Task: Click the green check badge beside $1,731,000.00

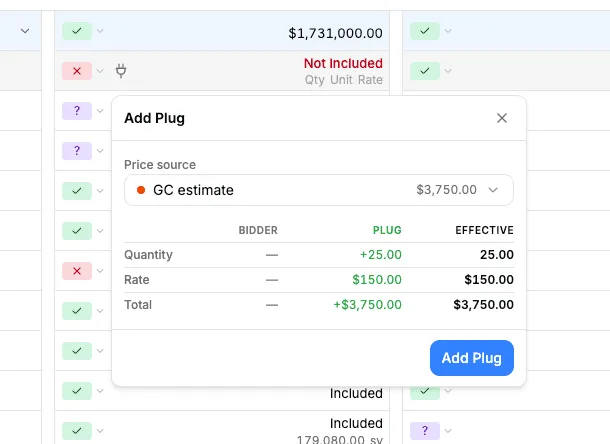Action: point(77,31)
